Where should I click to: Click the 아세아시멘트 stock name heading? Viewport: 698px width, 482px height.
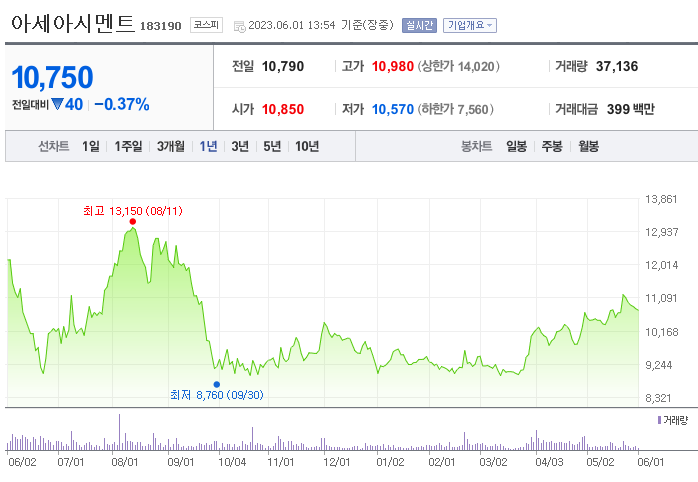73,24
